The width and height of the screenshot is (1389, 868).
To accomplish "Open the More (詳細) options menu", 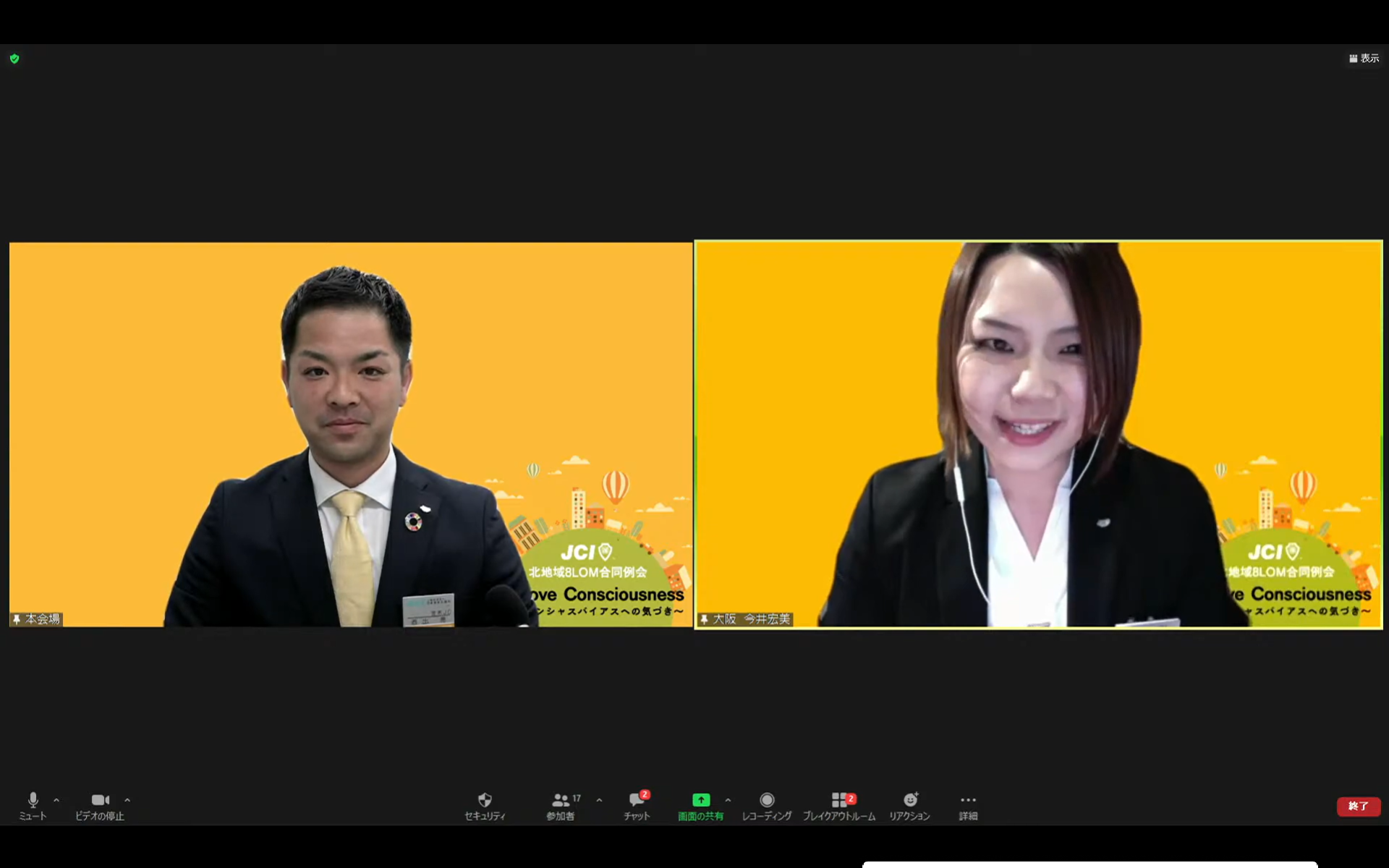I will point(968,804).
